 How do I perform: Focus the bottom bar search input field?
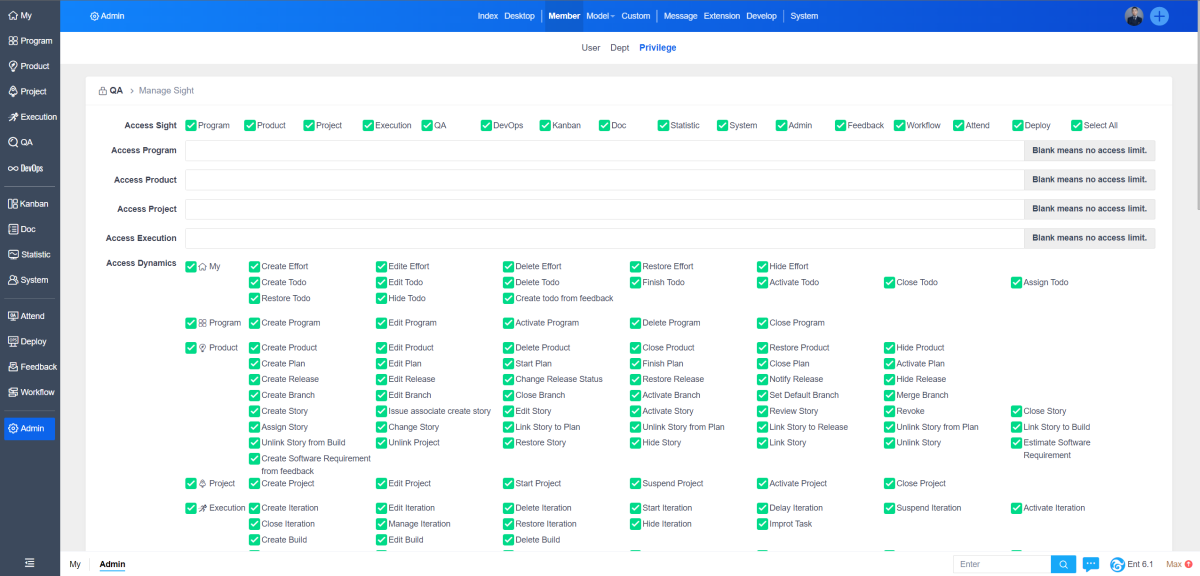(1002, 564)
